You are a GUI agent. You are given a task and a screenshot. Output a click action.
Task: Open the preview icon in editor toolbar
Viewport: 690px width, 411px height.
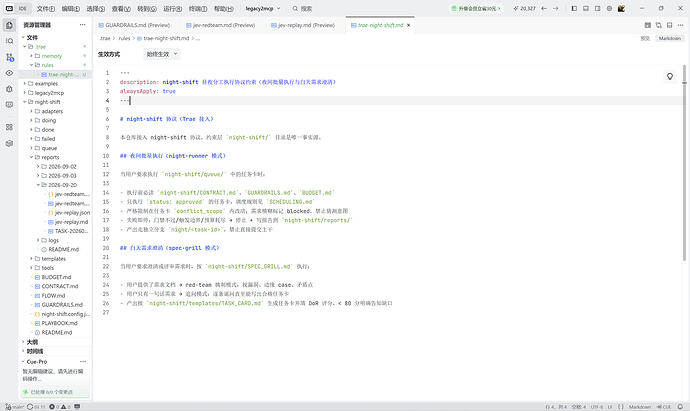648,25
